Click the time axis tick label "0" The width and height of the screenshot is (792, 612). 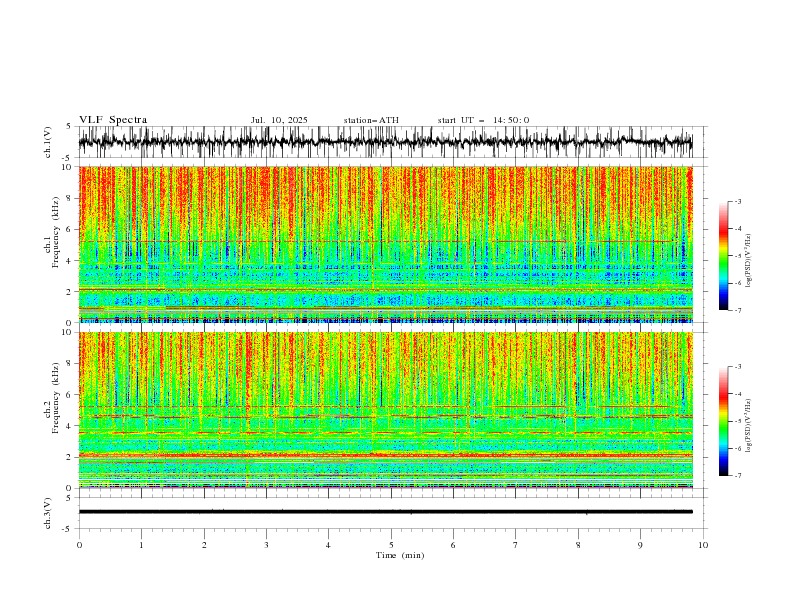(x=79, y=545)
